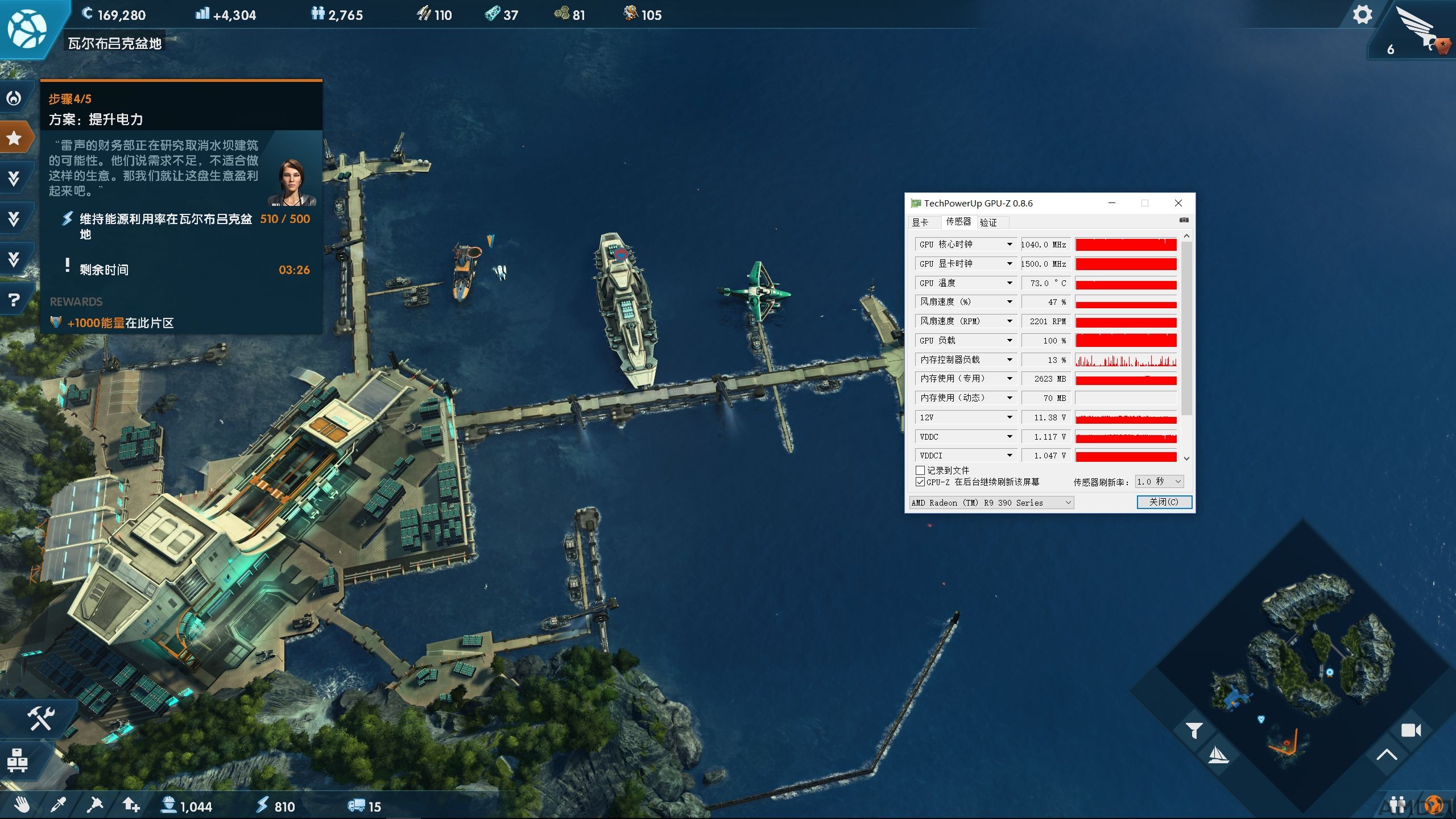Open the buildings overview icon at bottom left
Viewport: 1456px width, 819px height.
click(x=17, y=760)
